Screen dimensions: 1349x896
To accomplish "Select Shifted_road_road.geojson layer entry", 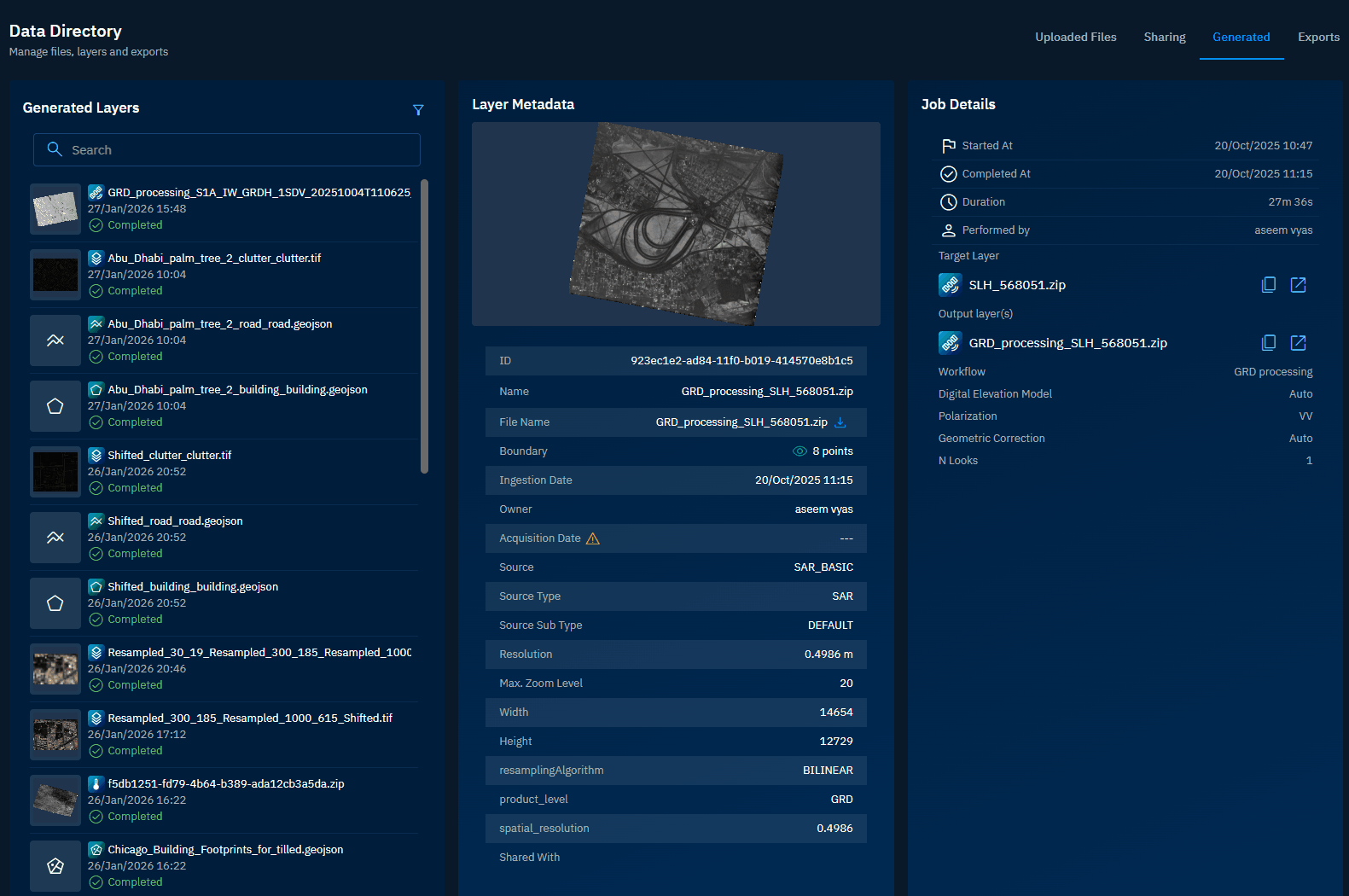I will click(175, 521).
